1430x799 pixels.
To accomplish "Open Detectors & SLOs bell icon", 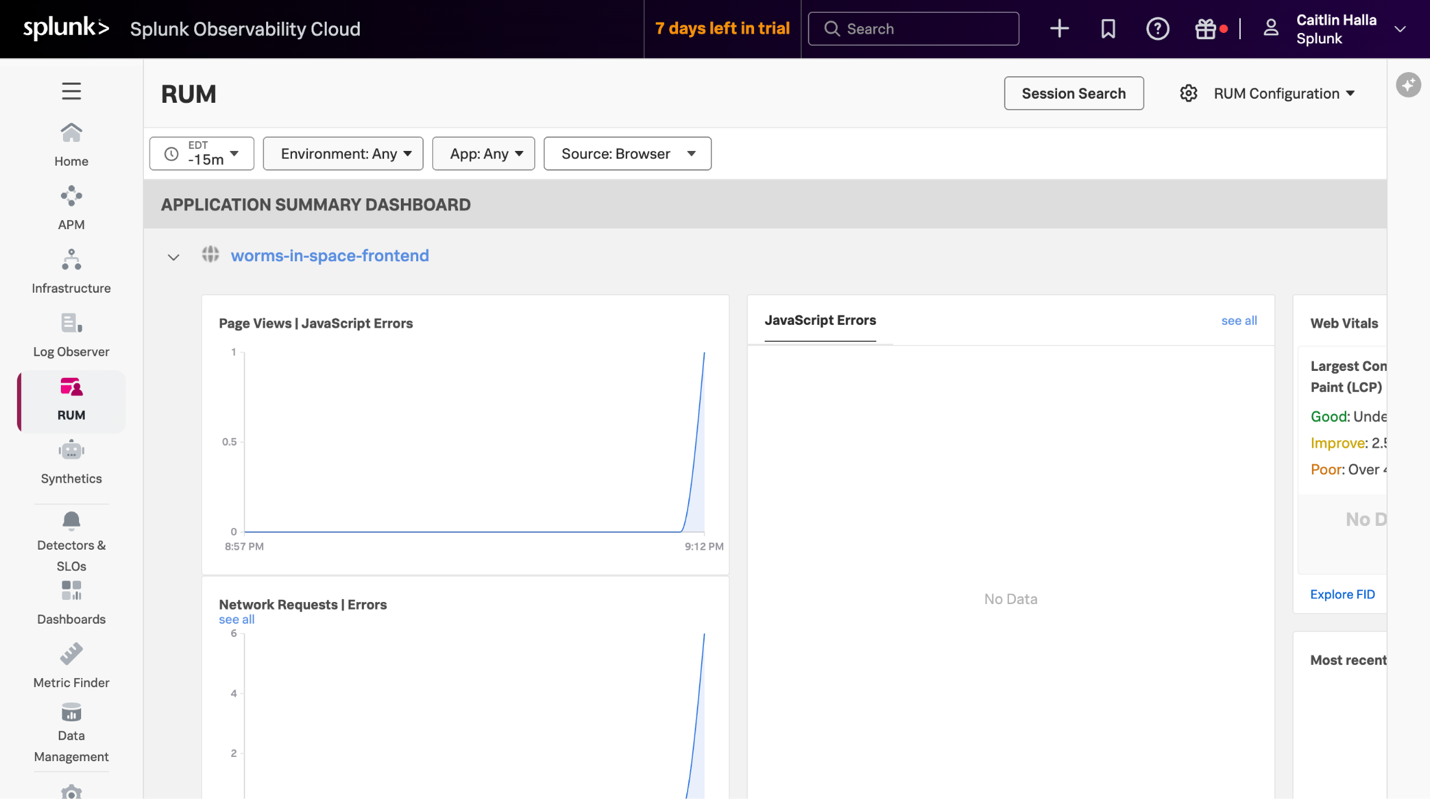I will coord(71,521).
